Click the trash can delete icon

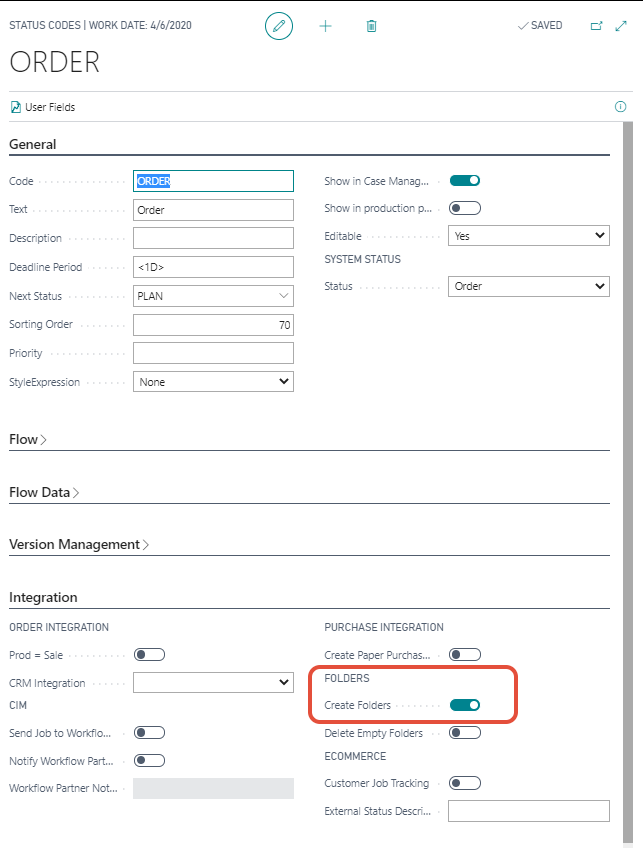[371, 26]
